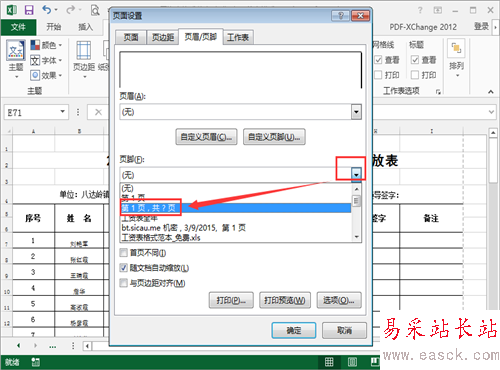Viewport: 500px width, 370px height.
Task: Click the undo arrow icon
Action: 47,10
